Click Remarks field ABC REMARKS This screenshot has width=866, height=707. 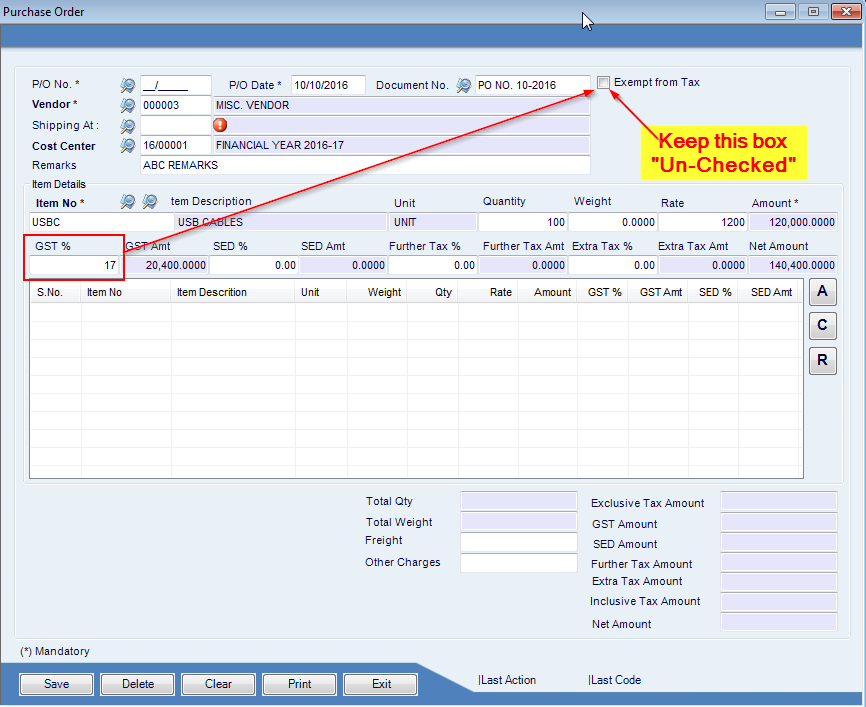click(x=365, y=165)
